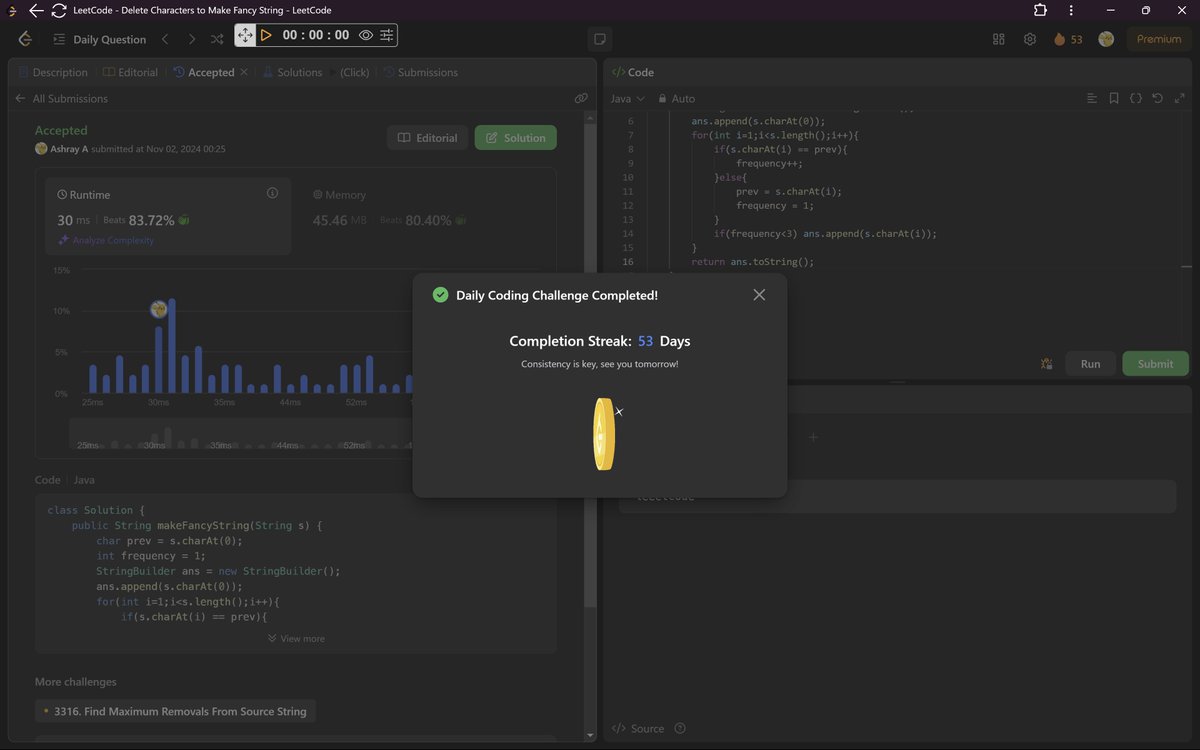This screenshot has width=1200, height=750.
Task: Click the bookmark icon in editor toolbar
Action: pos(1114,99)
